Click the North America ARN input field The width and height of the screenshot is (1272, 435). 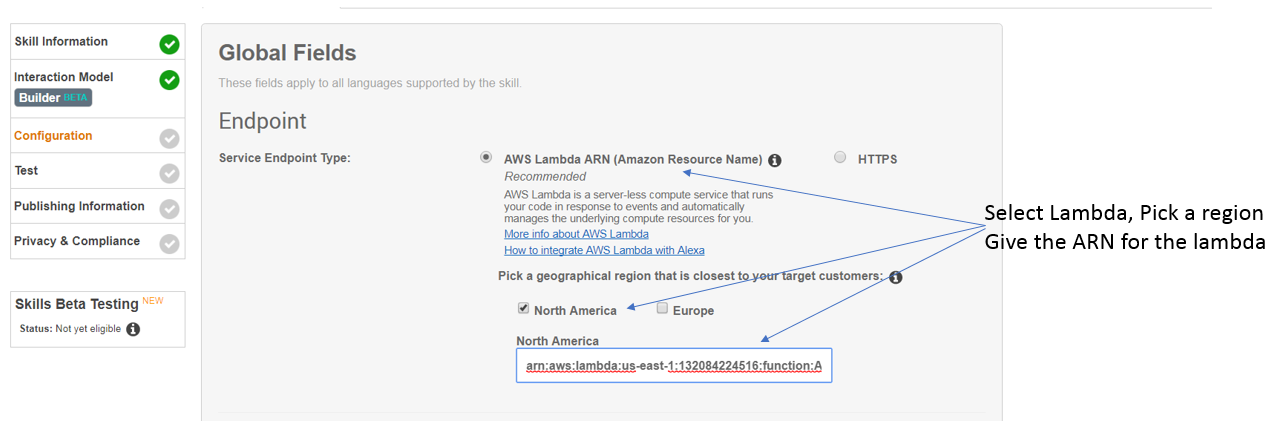point(674,366)
